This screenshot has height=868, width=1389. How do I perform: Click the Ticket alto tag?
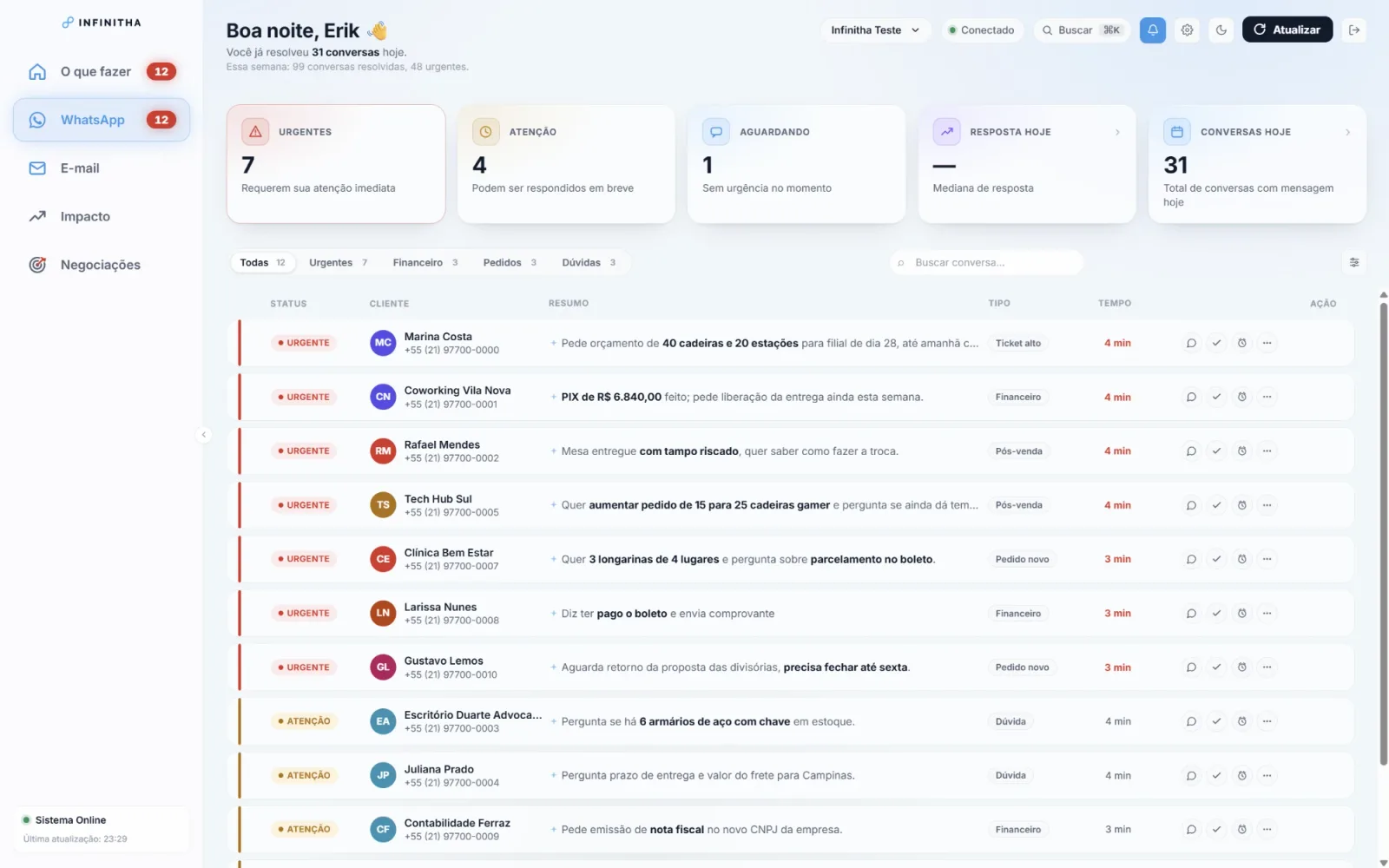pyautogui.click(x=1017, y=343)
